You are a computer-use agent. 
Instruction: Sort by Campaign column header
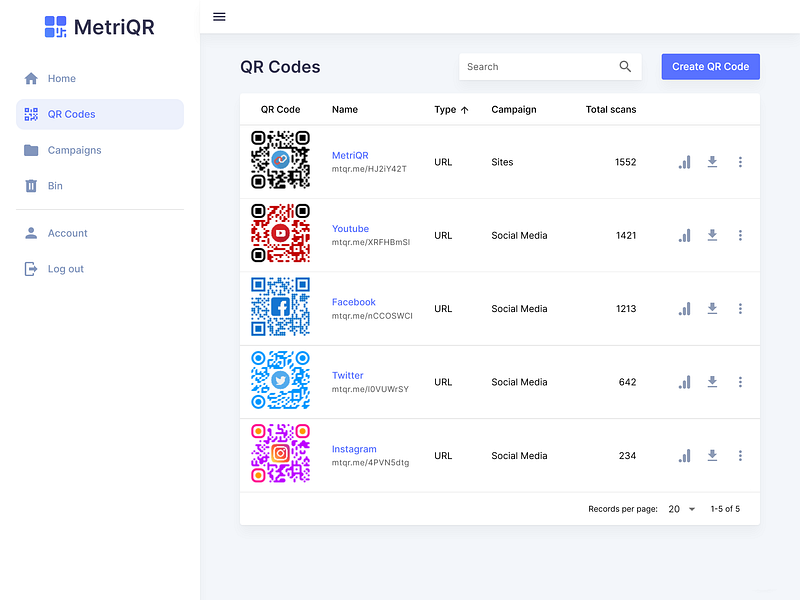pyautogui.click(x=514, y=110)
